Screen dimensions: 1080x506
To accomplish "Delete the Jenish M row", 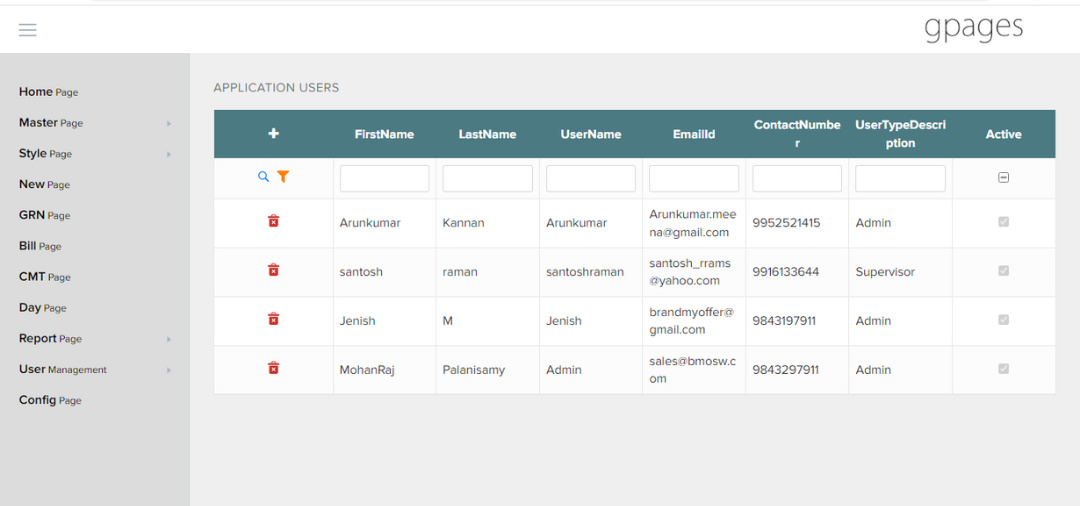I will click(273, 319).
